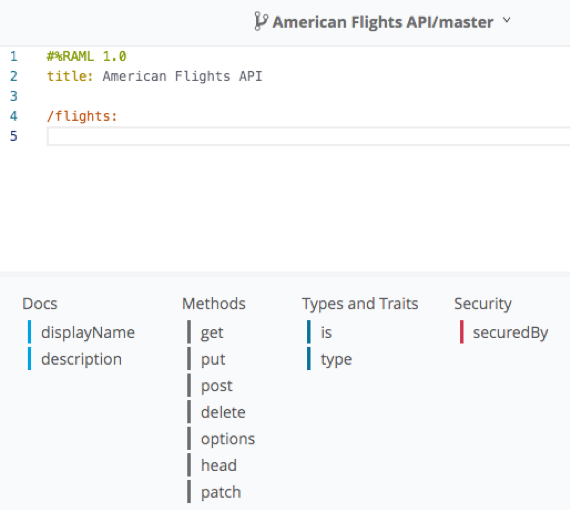Click the git branch icon beside the project name
Image resolution: width=570 pixels, height=510 pixels.
click(x=261, y=21)
